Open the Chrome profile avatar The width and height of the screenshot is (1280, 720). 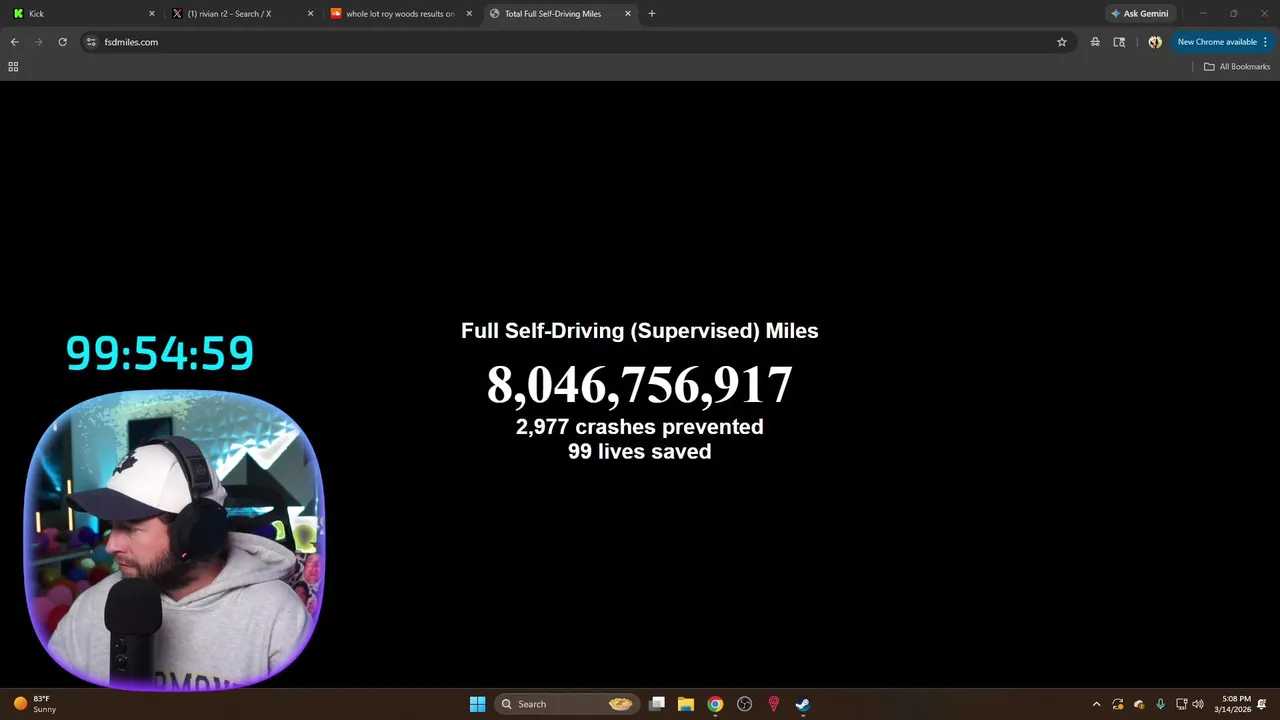click(x=1155, y=42)
